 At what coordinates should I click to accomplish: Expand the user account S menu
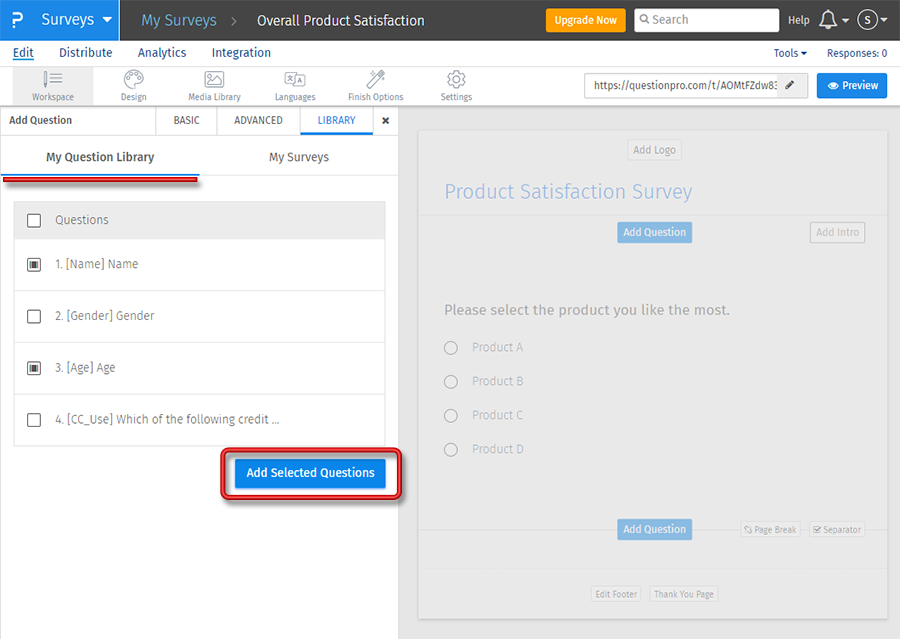(872, 20)
